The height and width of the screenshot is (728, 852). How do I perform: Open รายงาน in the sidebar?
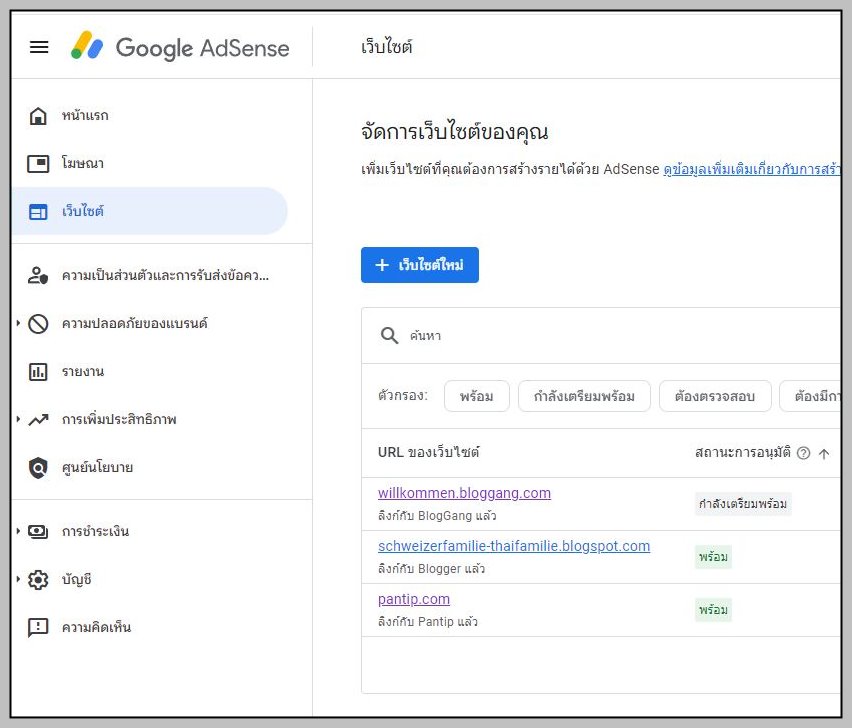coord(83,372)
